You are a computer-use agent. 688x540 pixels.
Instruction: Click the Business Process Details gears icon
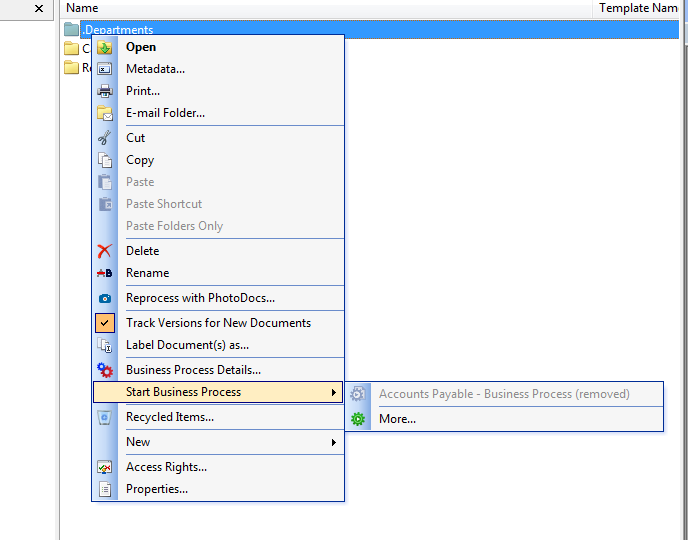[104, 370]
